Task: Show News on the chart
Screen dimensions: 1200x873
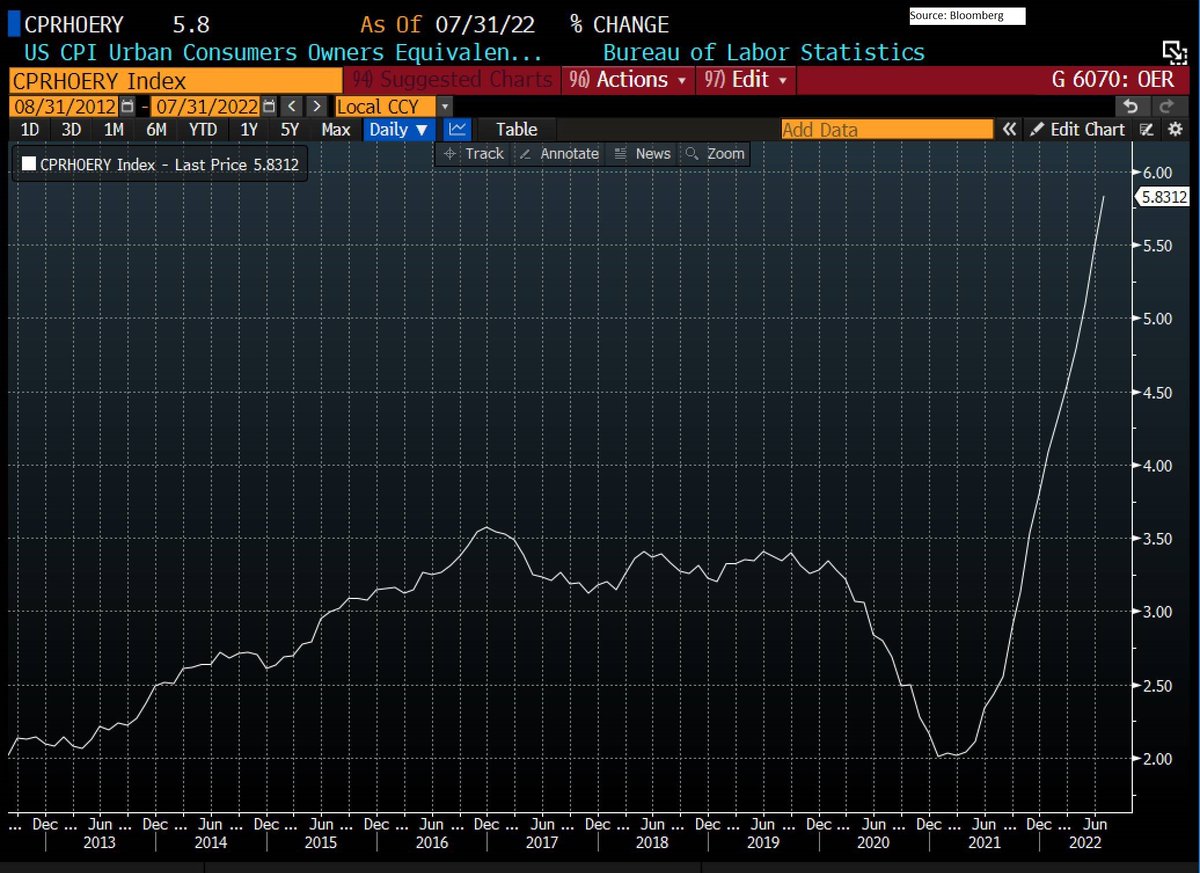Action: [x=642, y=153]
